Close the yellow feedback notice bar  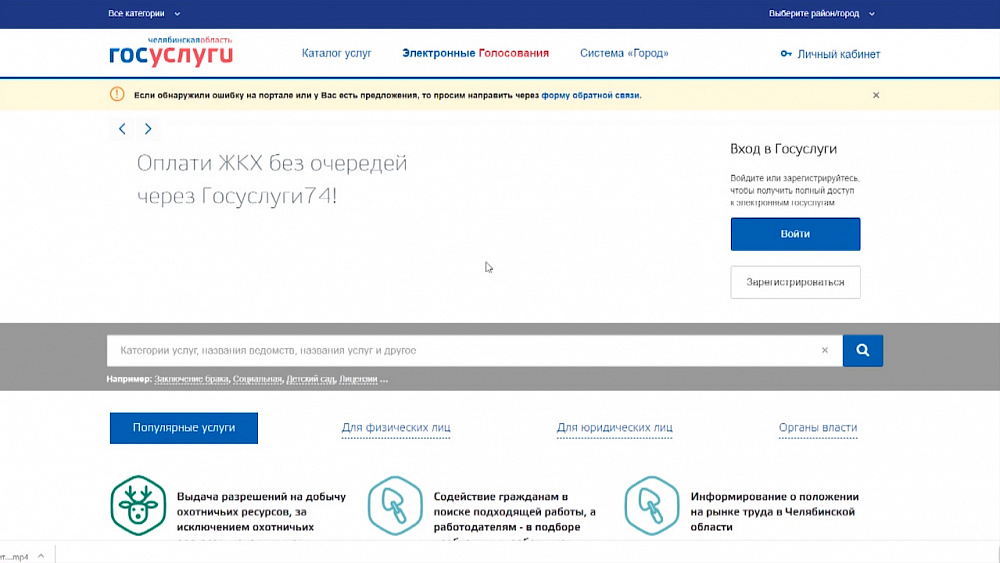pyautogui.click(x=876, y=95)
